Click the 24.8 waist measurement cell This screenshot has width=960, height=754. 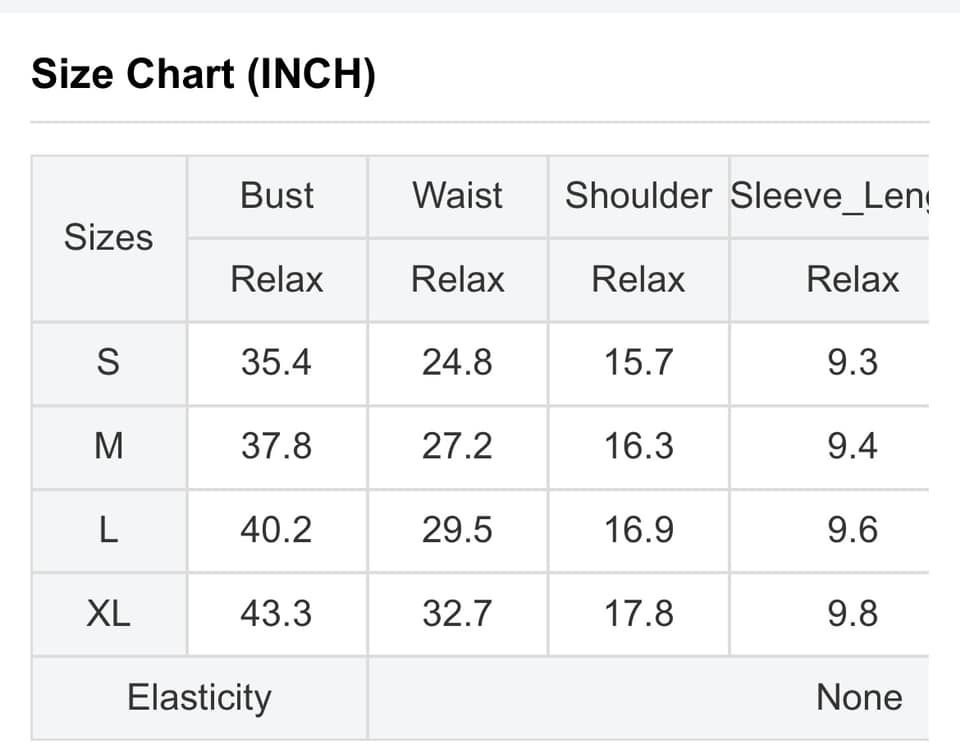[457, 363]
